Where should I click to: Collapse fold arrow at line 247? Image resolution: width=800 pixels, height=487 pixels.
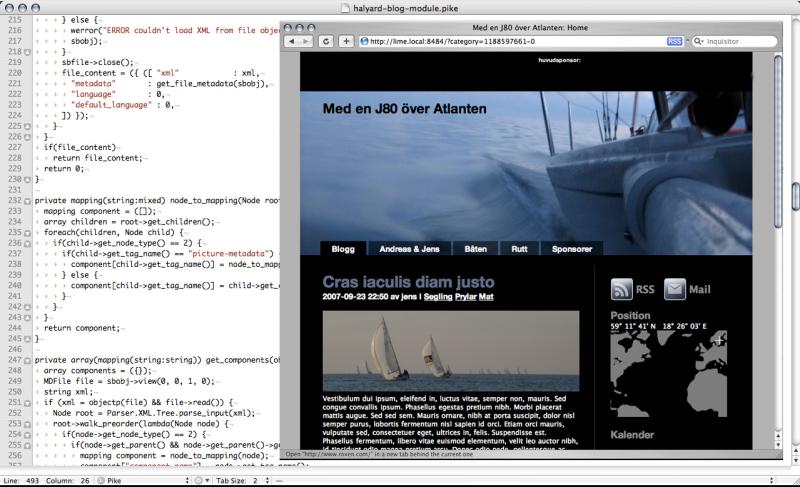28,359
